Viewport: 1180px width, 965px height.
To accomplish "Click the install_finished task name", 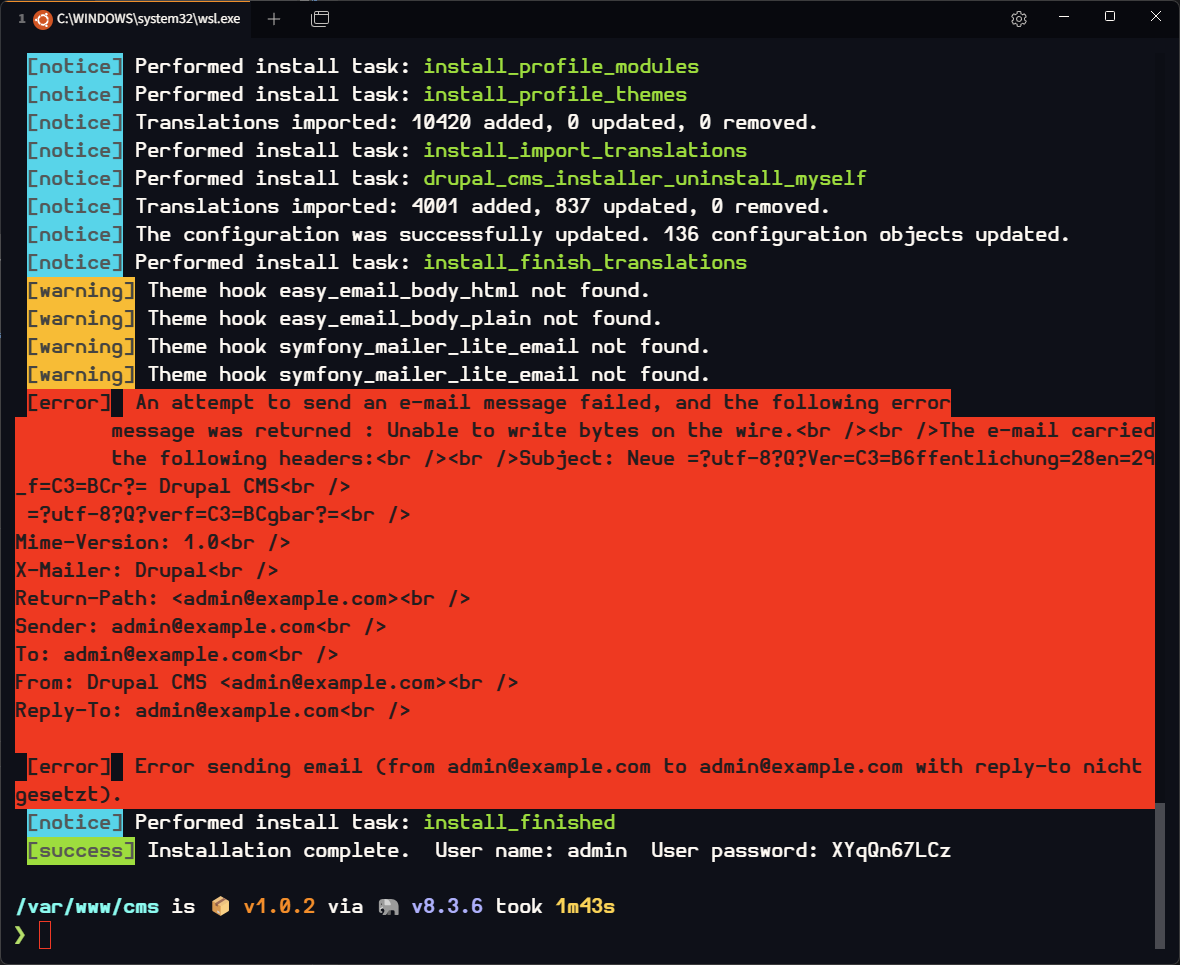I will (x=519, y=823).
